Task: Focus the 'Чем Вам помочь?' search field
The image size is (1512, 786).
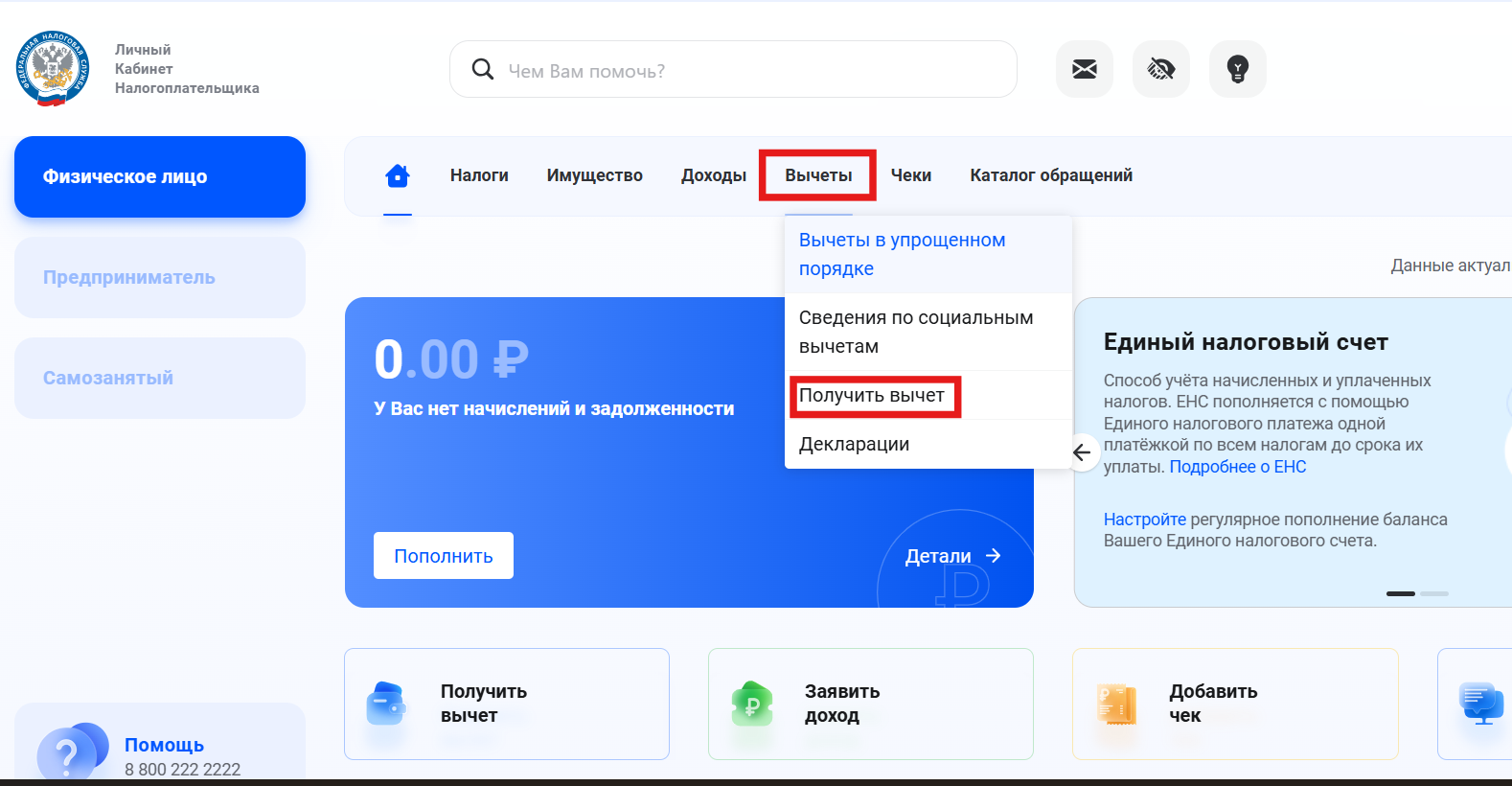Action: pyautogui.click(x=733, y=69)
